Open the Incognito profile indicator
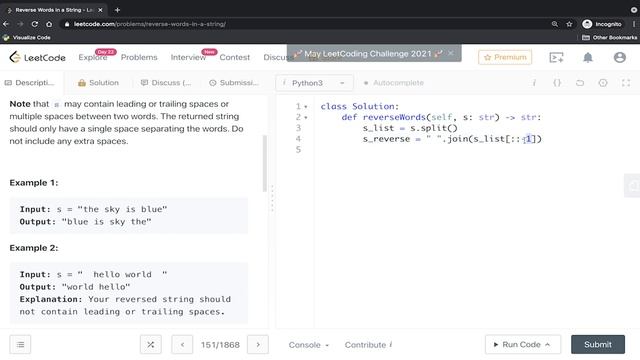 pos(602,24)
